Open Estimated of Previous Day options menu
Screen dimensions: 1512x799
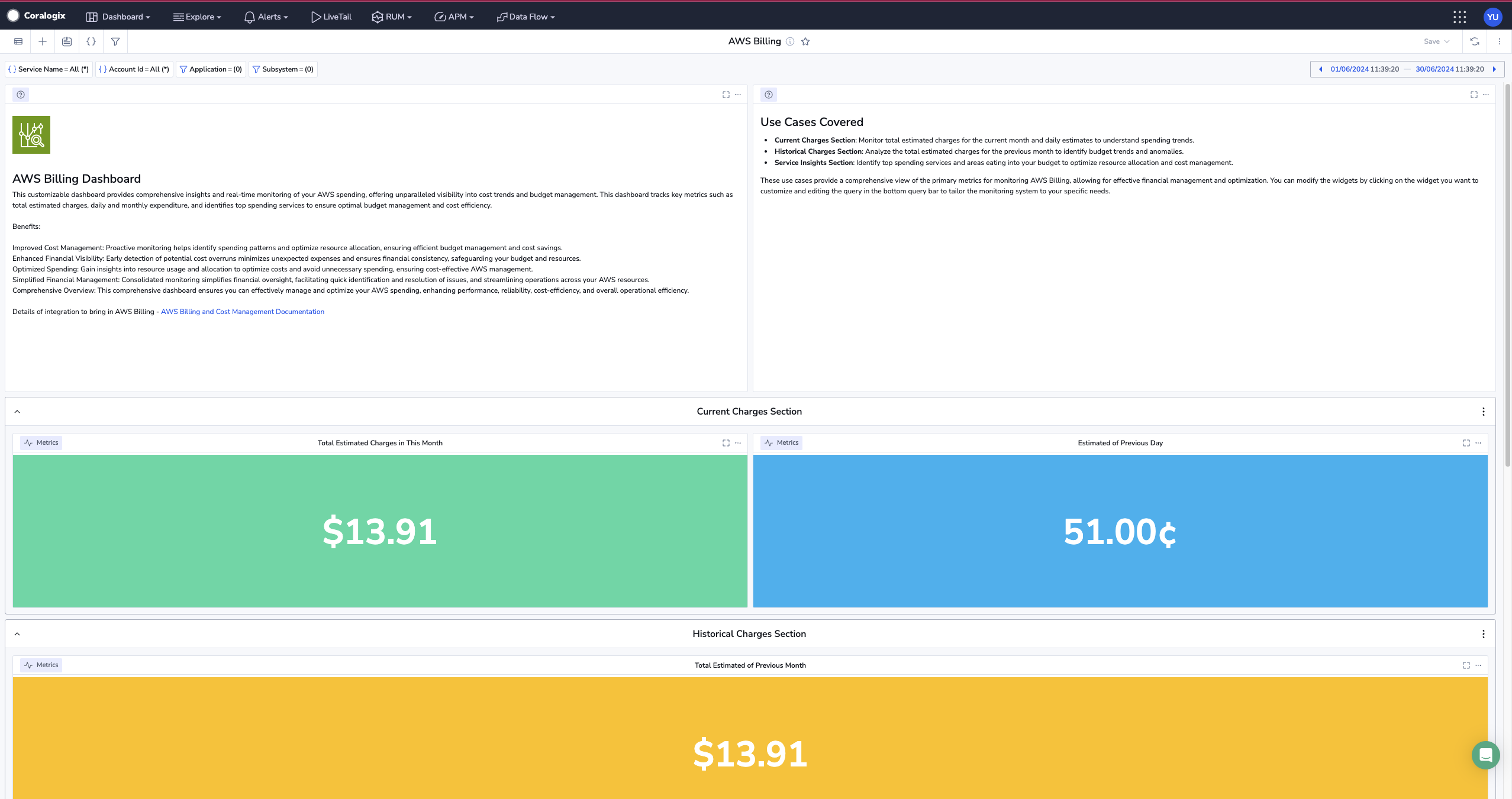1478,443
